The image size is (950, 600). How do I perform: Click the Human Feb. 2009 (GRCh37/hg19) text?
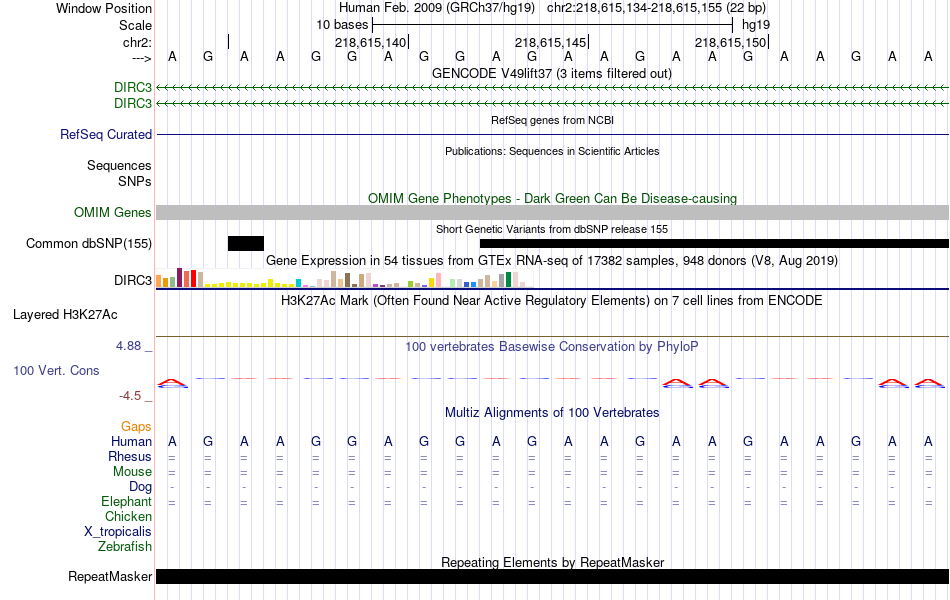click(437, 8)
